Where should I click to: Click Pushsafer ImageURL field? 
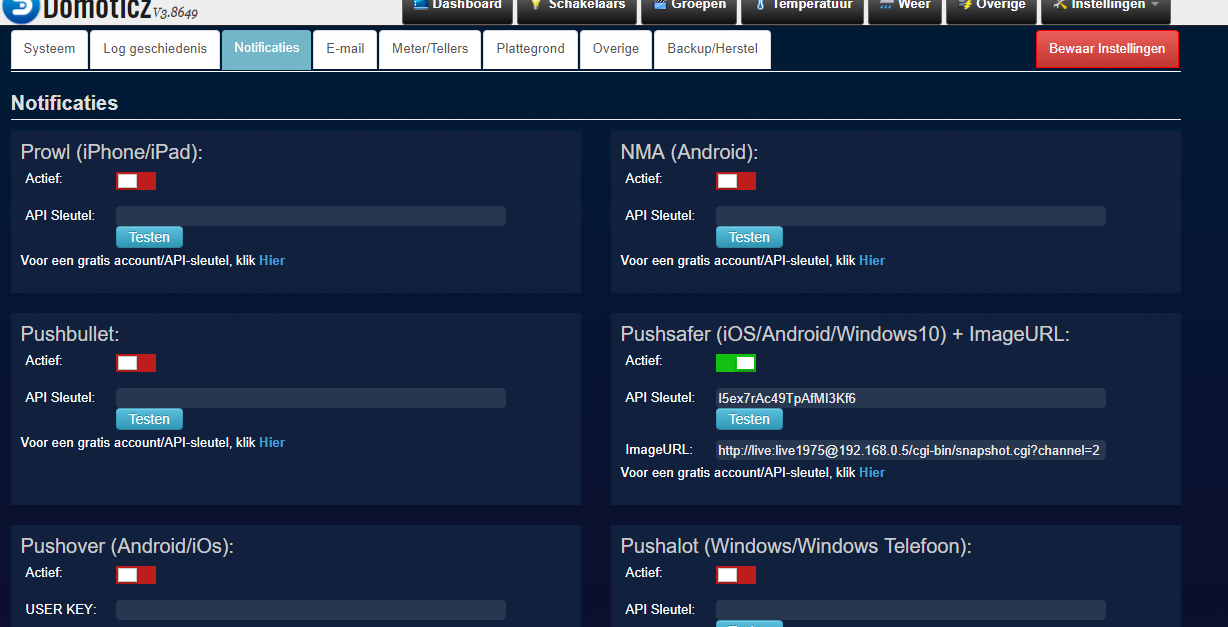pyautogui.click(x=911, y=450)
